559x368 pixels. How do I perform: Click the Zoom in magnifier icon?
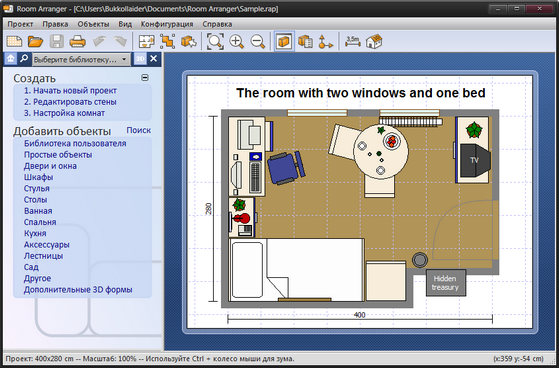(236, 41)
